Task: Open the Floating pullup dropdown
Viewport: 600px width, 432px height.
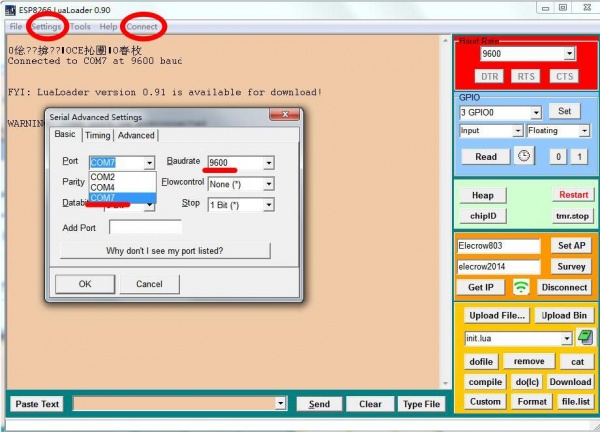Action: (584, 131)
